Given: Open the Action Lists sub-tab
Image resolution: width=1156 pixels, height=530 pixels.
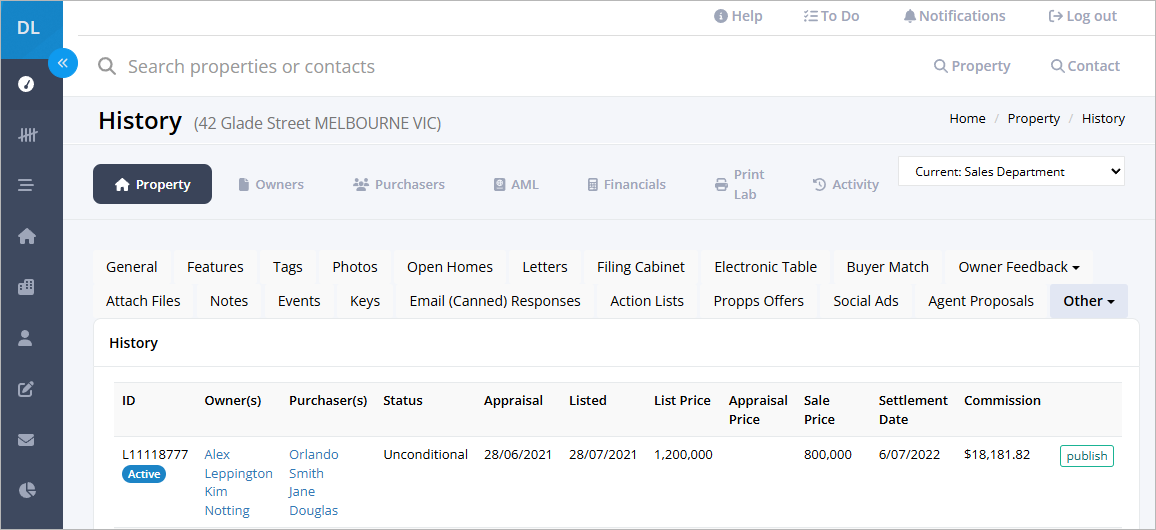Looking at the screenshot, I should (x=647, y=301).
